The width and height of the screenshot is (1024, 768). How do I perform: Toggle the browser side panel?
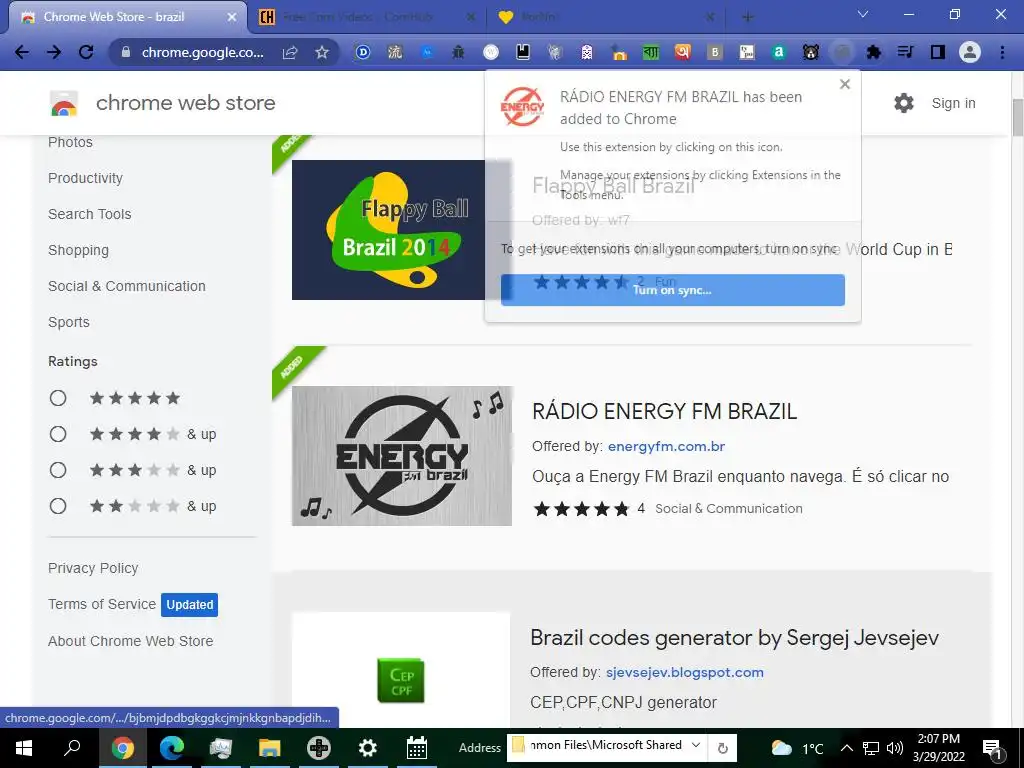(938, 52)
